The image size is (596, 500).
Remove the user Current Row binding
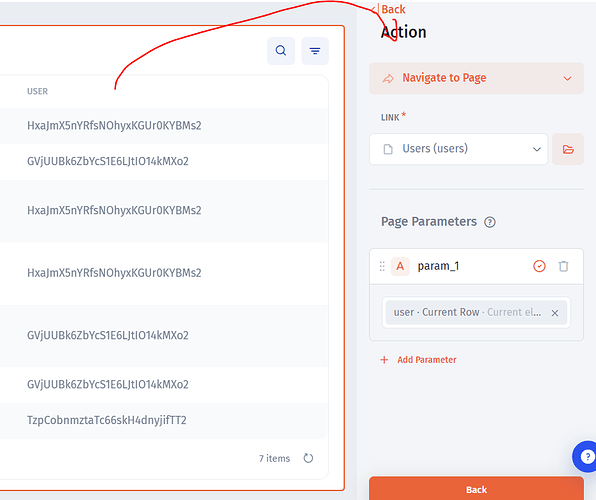555,313
